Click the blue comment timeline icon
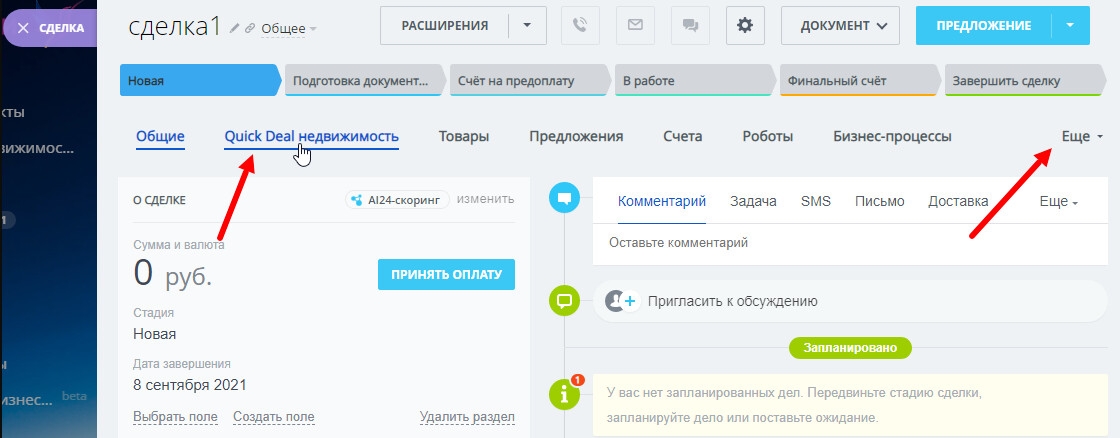Screen dimensions: 1120x438 click(x=565, y=199)
